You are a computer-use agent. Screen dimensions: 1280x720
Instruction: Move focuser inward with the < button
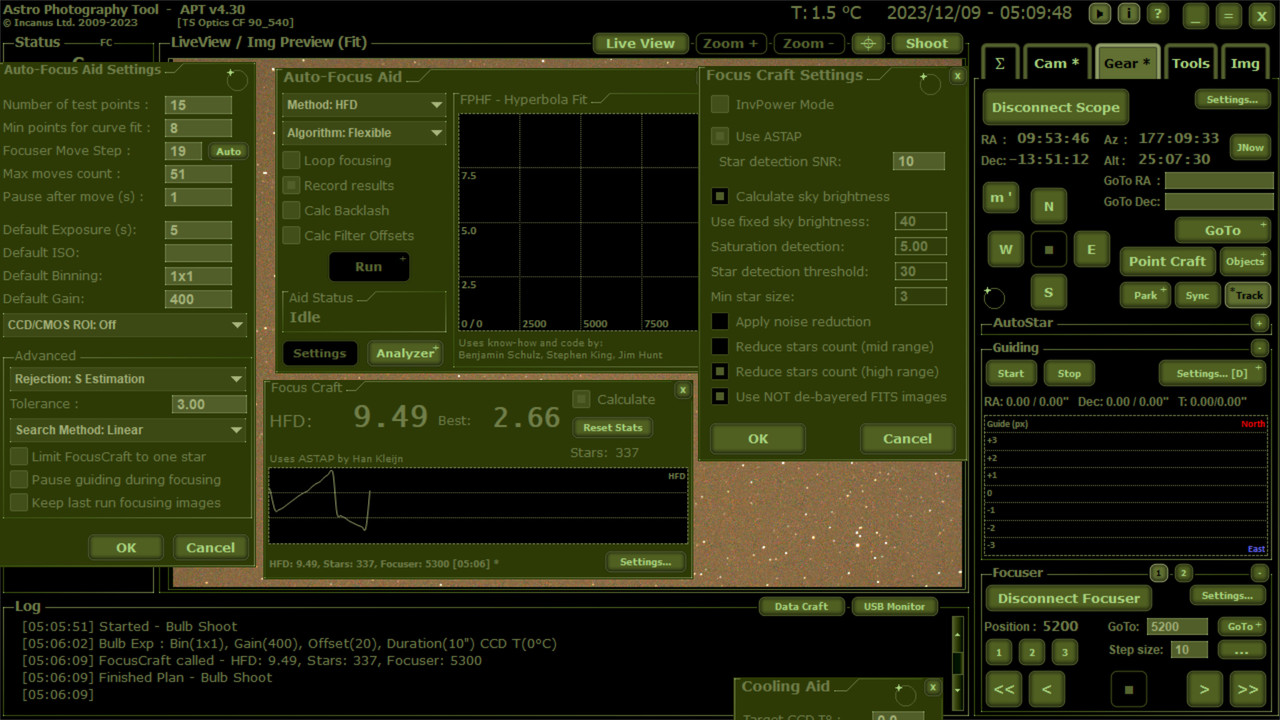point(1046,689)
